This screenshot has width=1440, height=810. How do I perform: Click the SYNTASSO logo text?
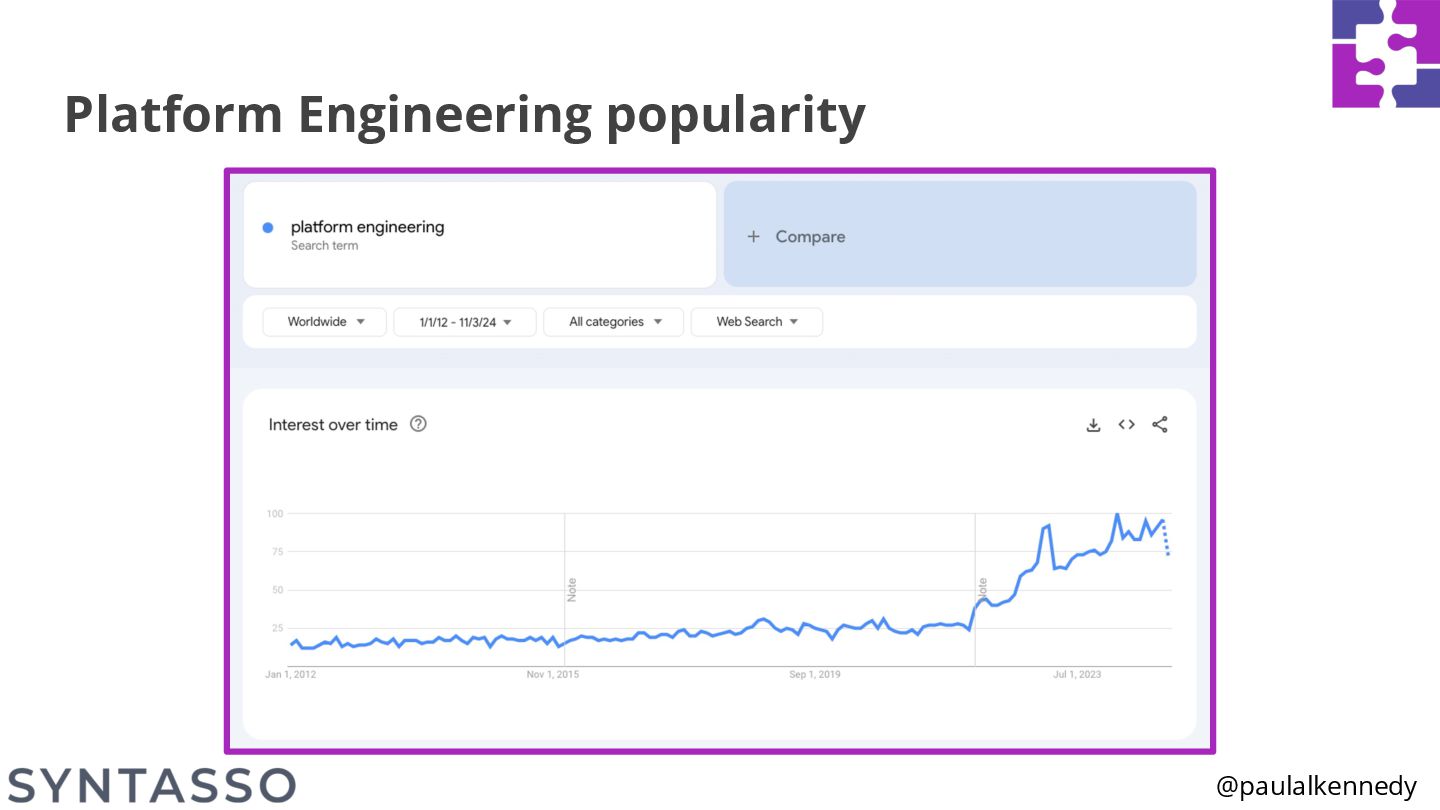pos(152,786)
